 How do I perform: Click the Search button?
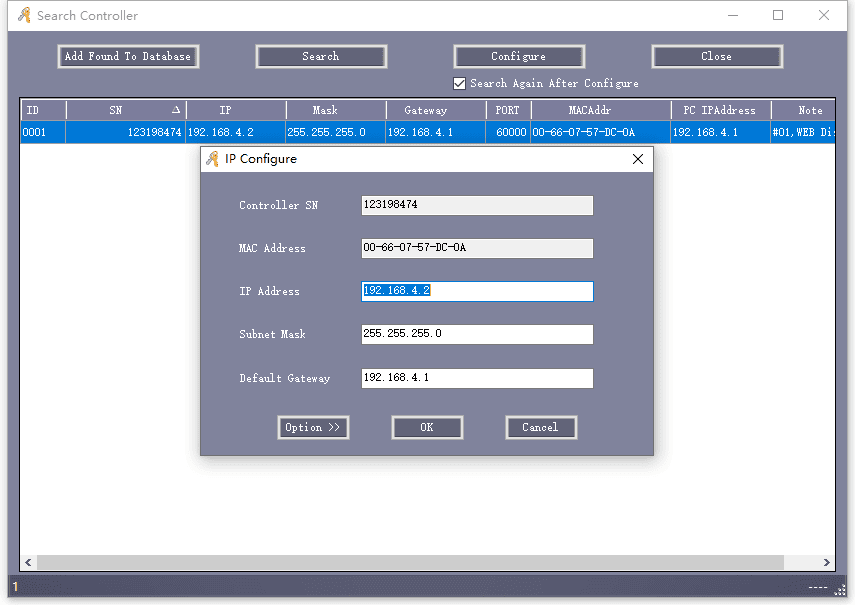321,57
